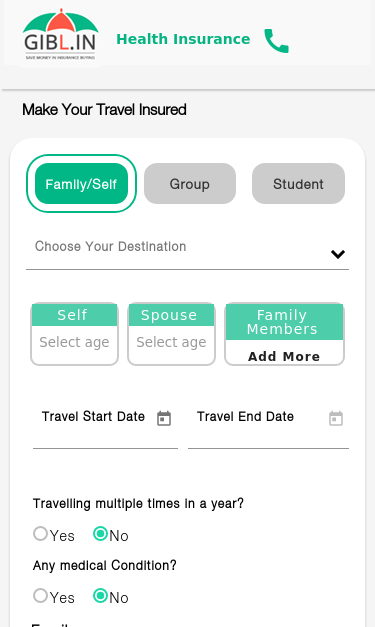Open the Travel End Date calendar icon
Image resolution: width=375 pixels, height=627 pixels.
(336, 418)
